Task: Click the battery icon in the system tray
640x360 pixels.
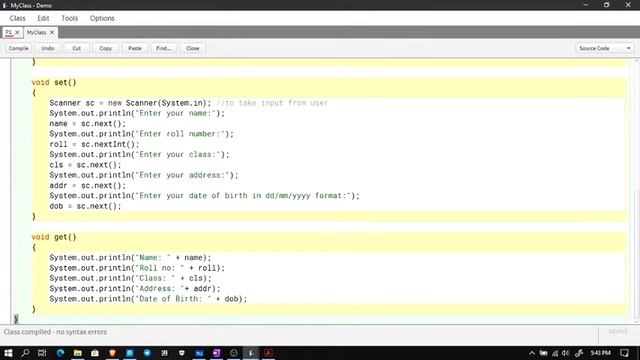Action: click(543, 353)
